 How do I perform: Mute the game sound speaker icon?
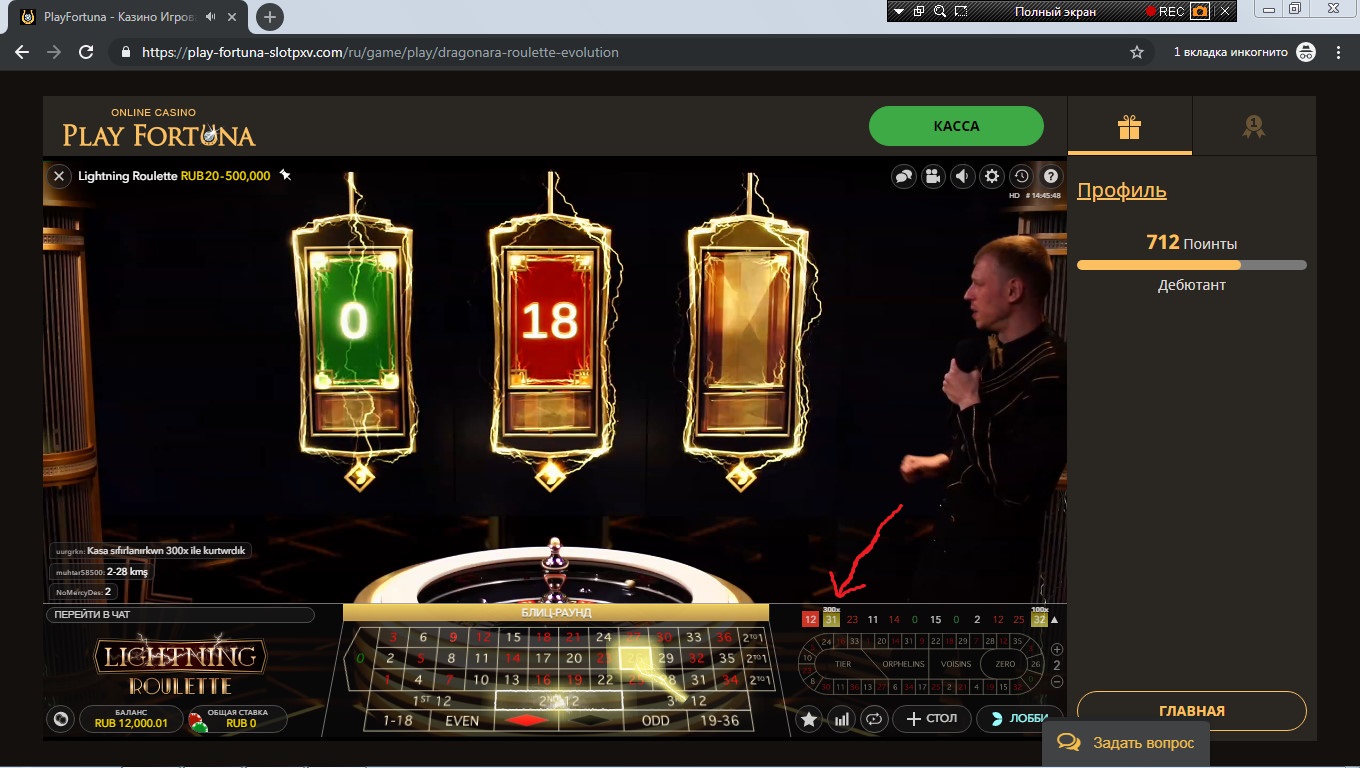pos(962,176)
